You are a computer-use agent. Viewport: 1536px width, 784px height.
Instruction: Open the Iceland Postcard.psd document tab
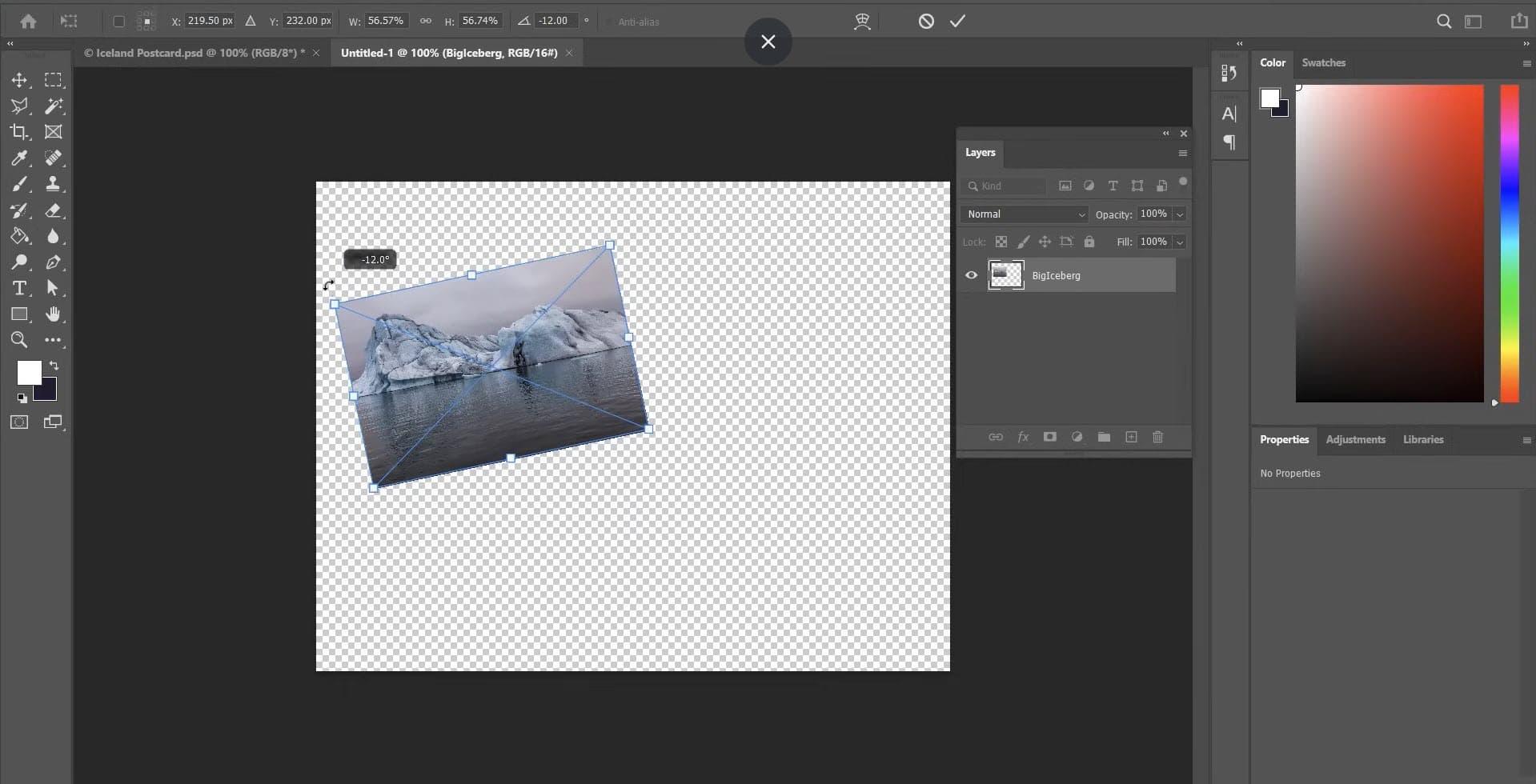point(192,52)
